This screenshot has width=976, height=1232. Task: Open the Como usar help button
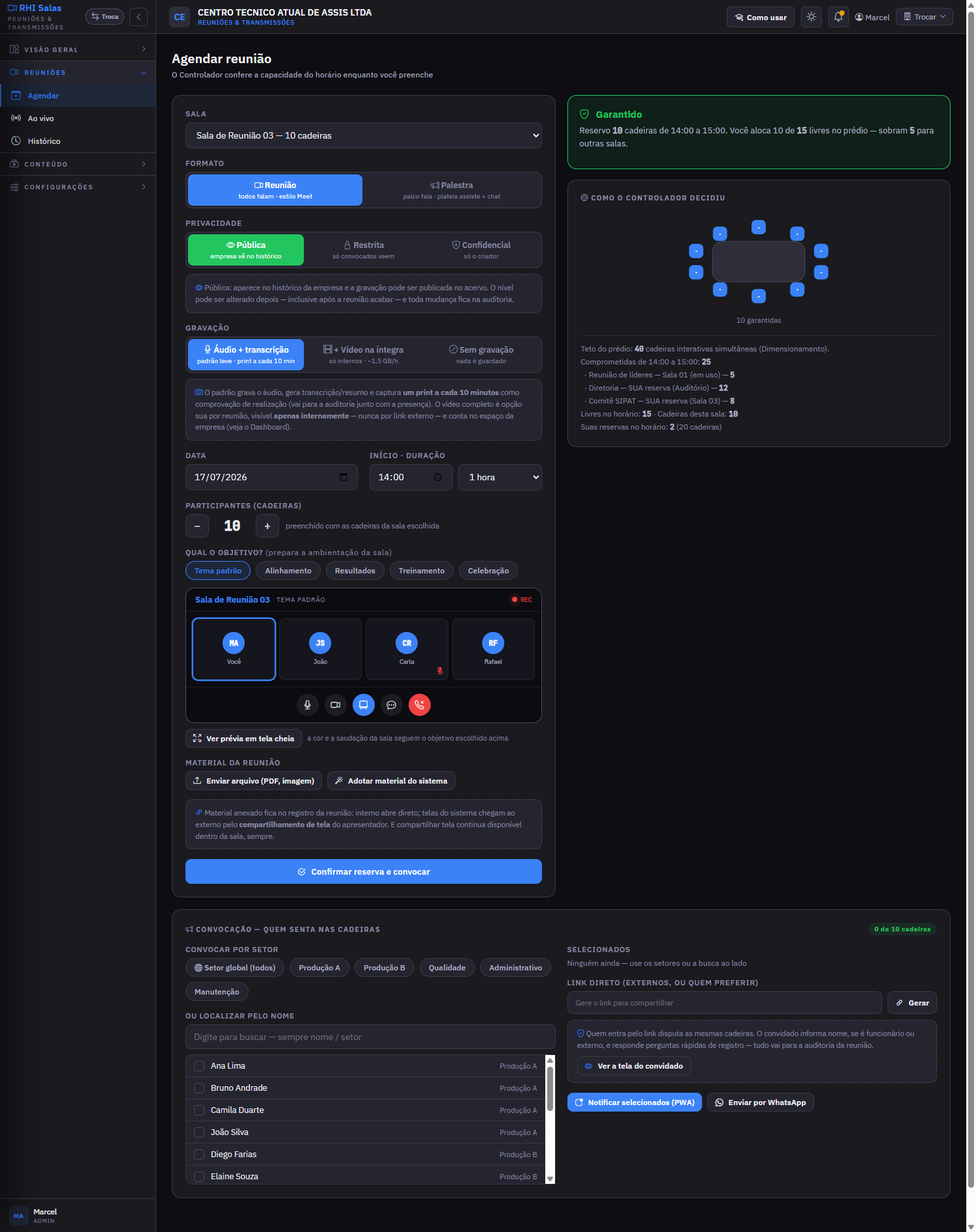point(761,17)
